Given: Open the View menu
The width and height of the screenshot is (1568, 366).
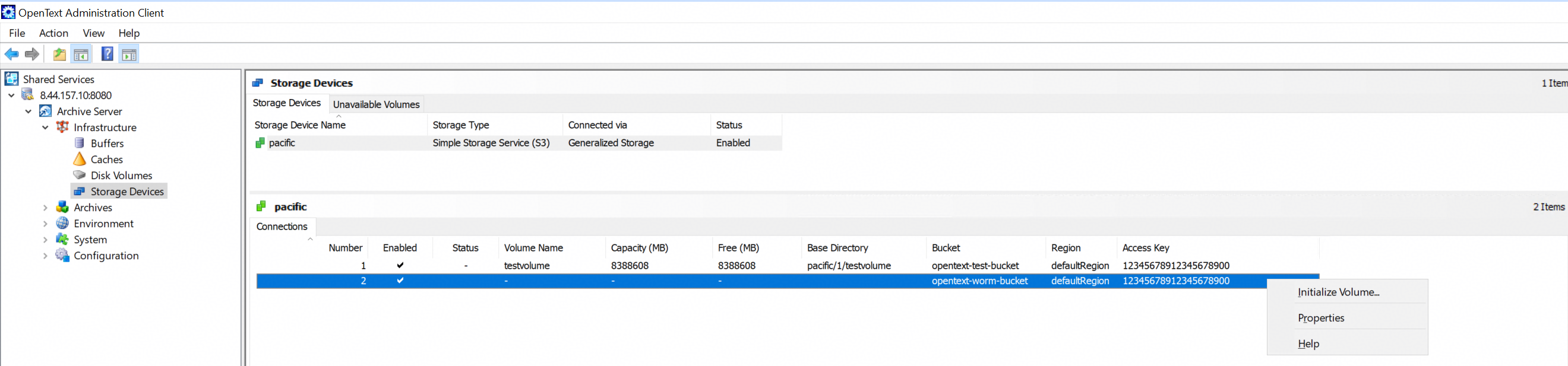Looking at the screenshot, I should (94, 33).
